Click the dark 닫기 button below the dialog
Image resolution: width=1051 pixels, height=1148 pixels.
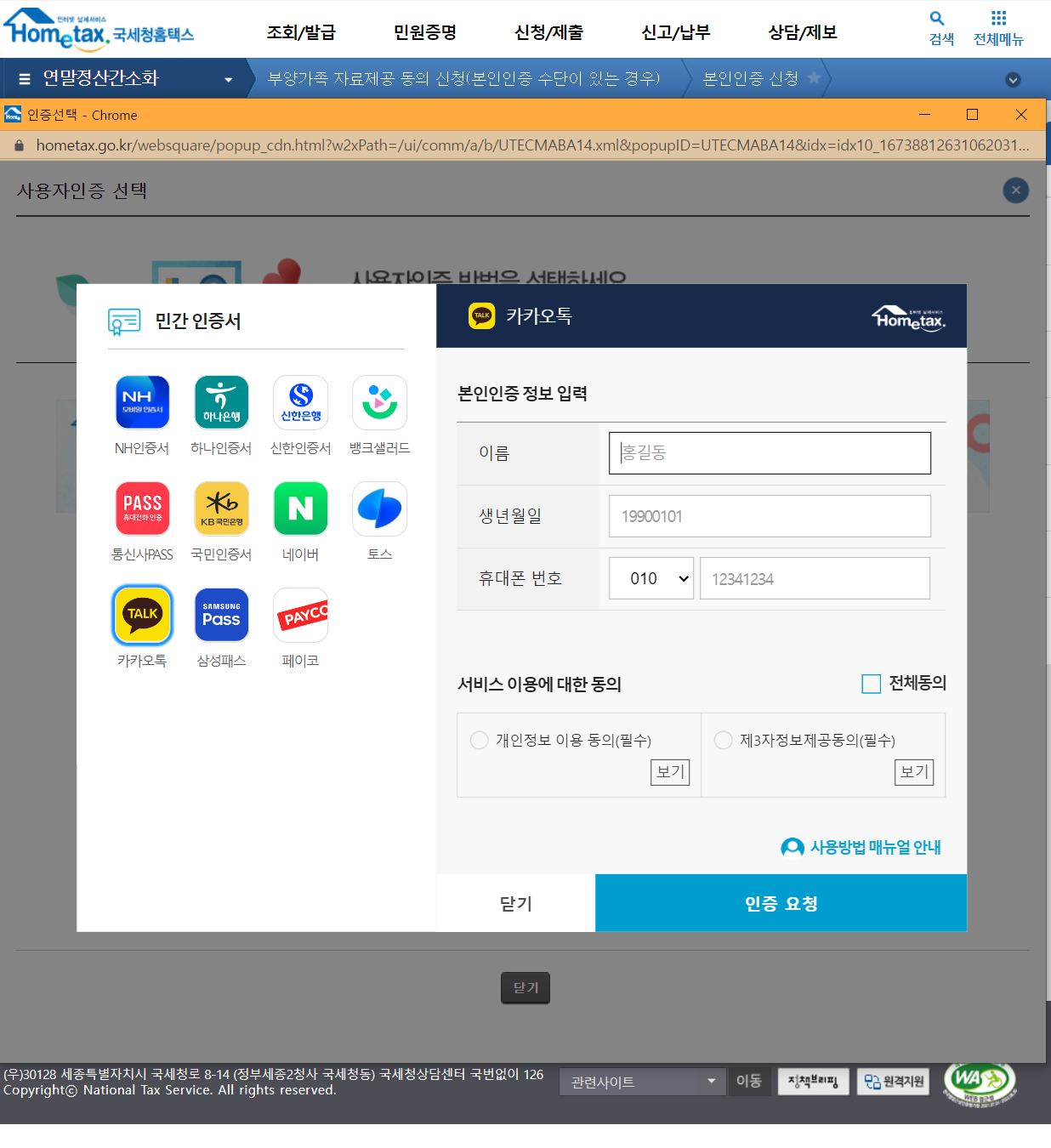point(525,987)
